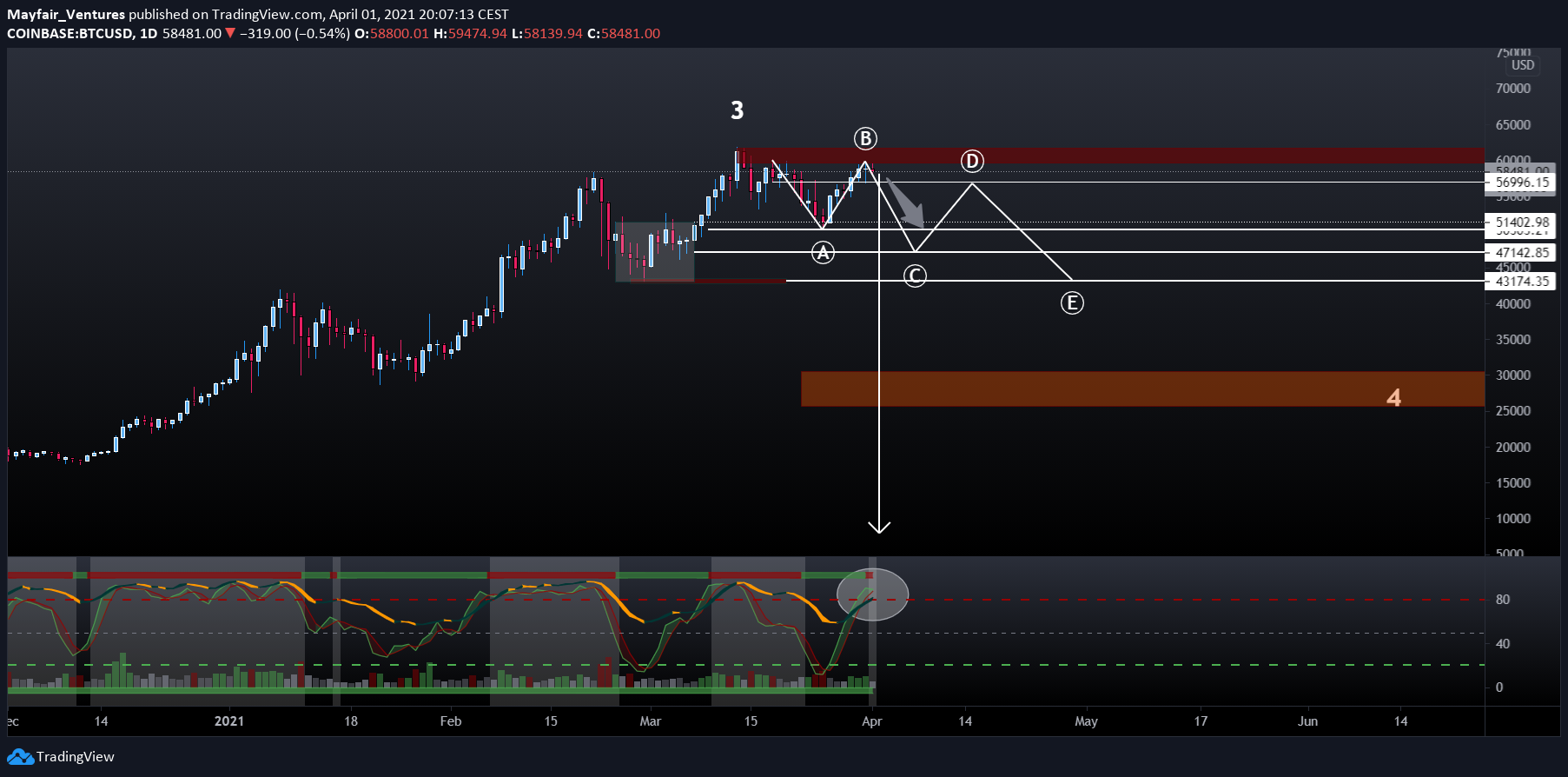Click the 17 date label on the time axis

click(1201, 721)
